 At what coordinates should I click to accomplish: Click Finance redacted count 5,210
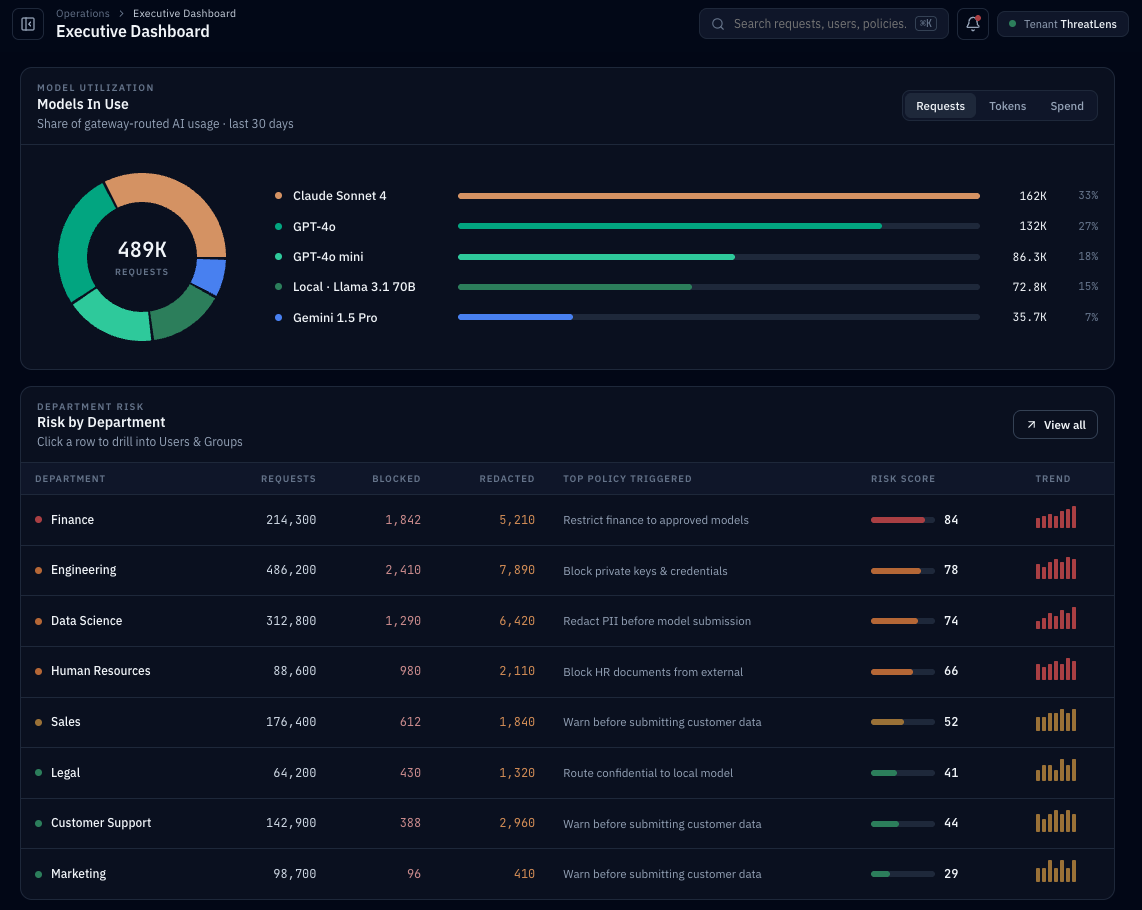pos(517,519)
